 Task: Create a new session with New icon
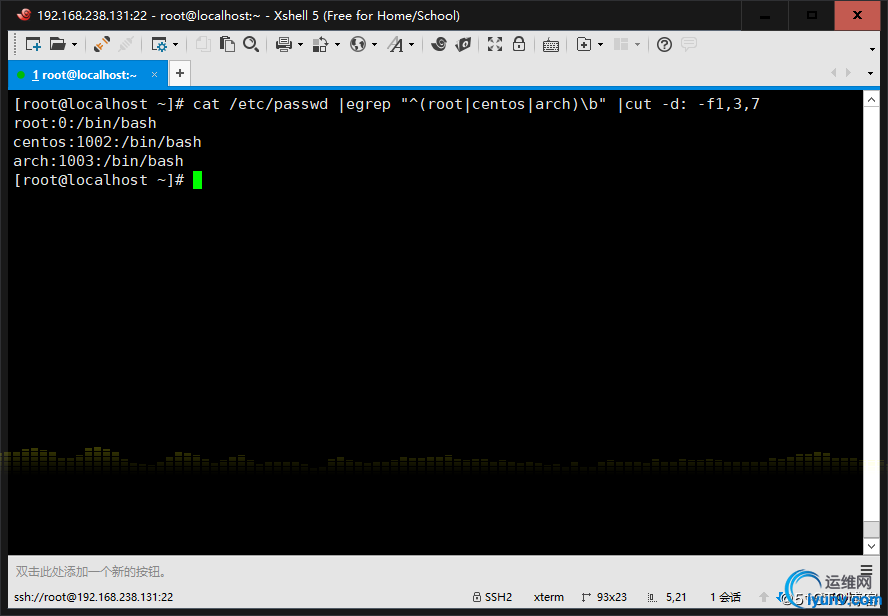click(33, 44)
